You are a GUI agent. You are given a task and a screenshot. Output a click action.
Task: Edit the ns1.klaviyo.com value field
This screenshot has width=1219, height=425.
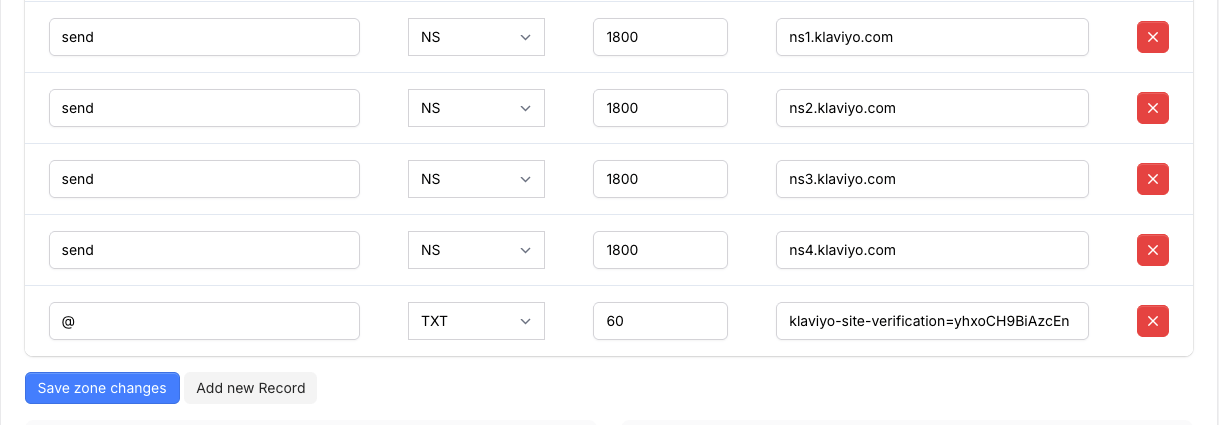tap(931, 37)
